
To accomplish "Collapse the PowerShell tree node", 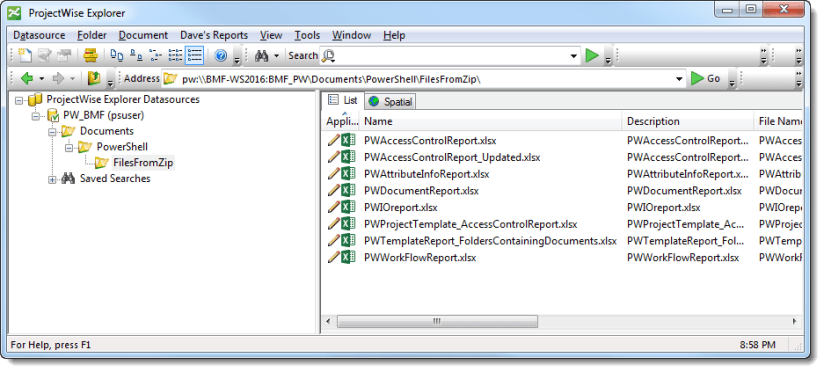I will pyautogui.click(x=68, y=147).
